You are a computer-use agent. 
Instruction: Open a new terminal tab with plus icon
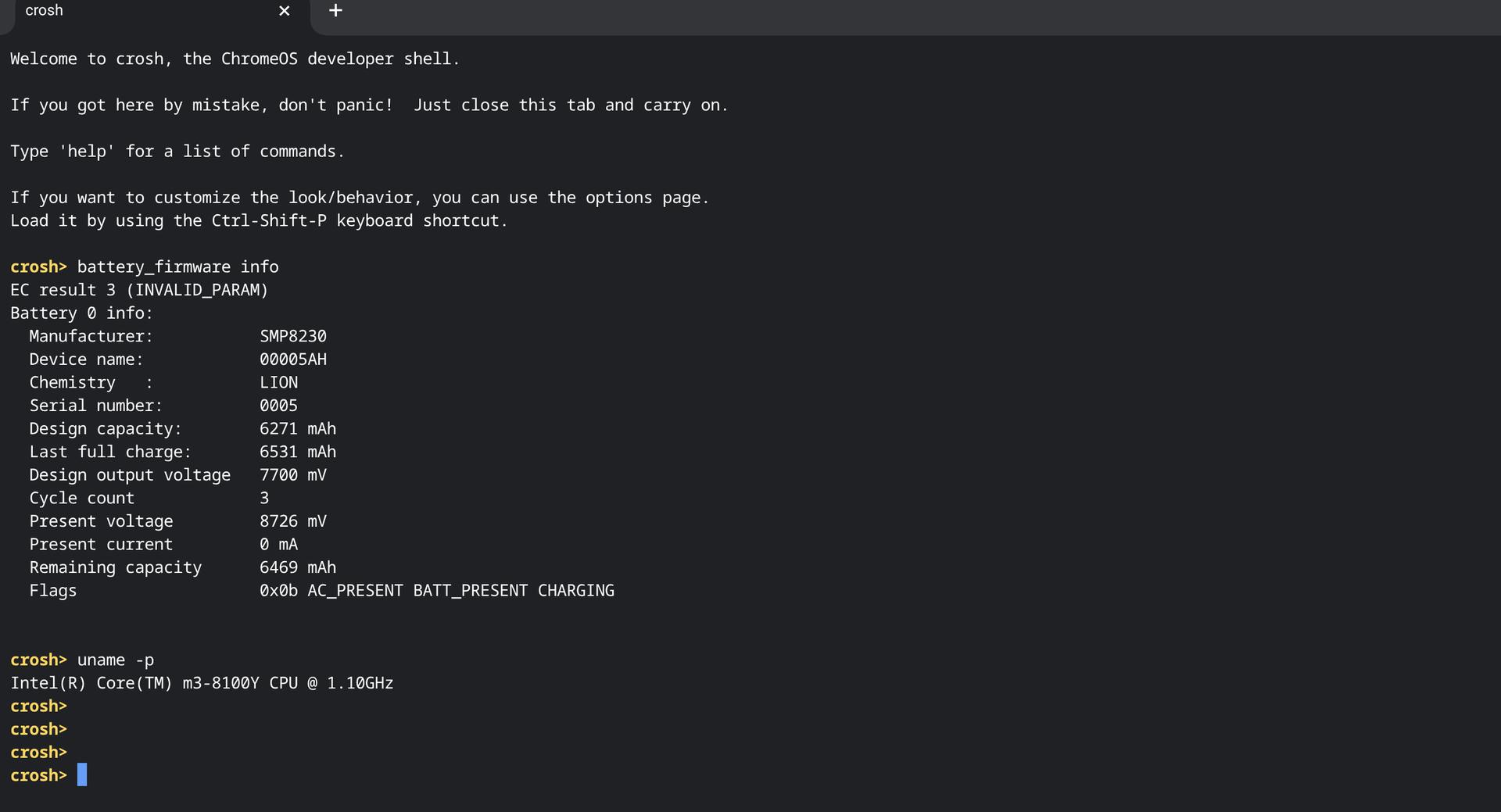coord(335,11)
